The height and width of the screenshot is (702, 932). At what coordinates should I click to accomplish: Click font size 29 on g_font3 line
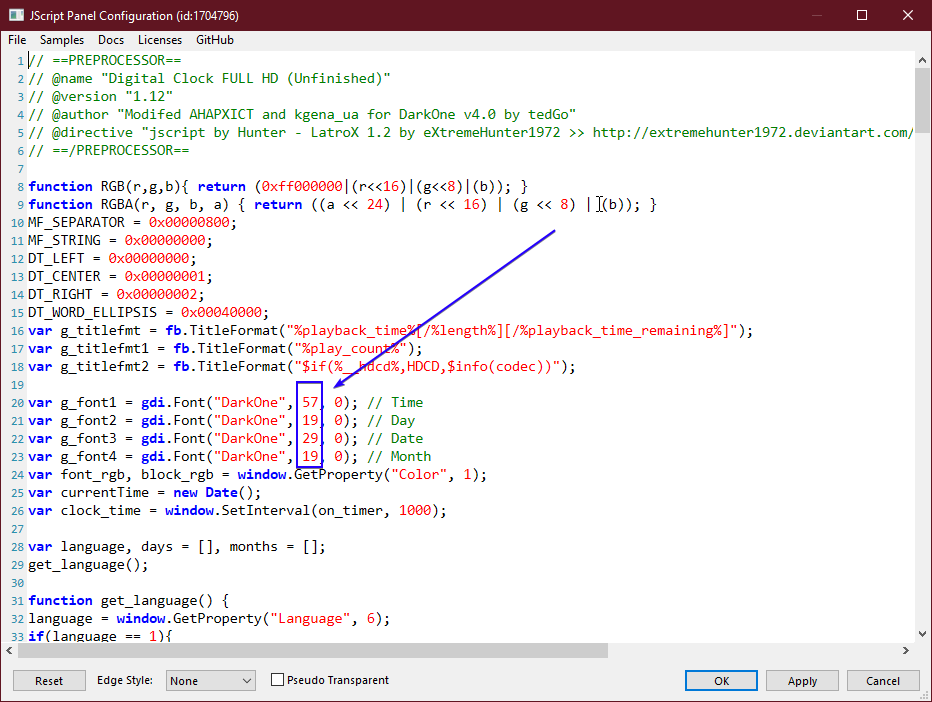coord(310,439)
